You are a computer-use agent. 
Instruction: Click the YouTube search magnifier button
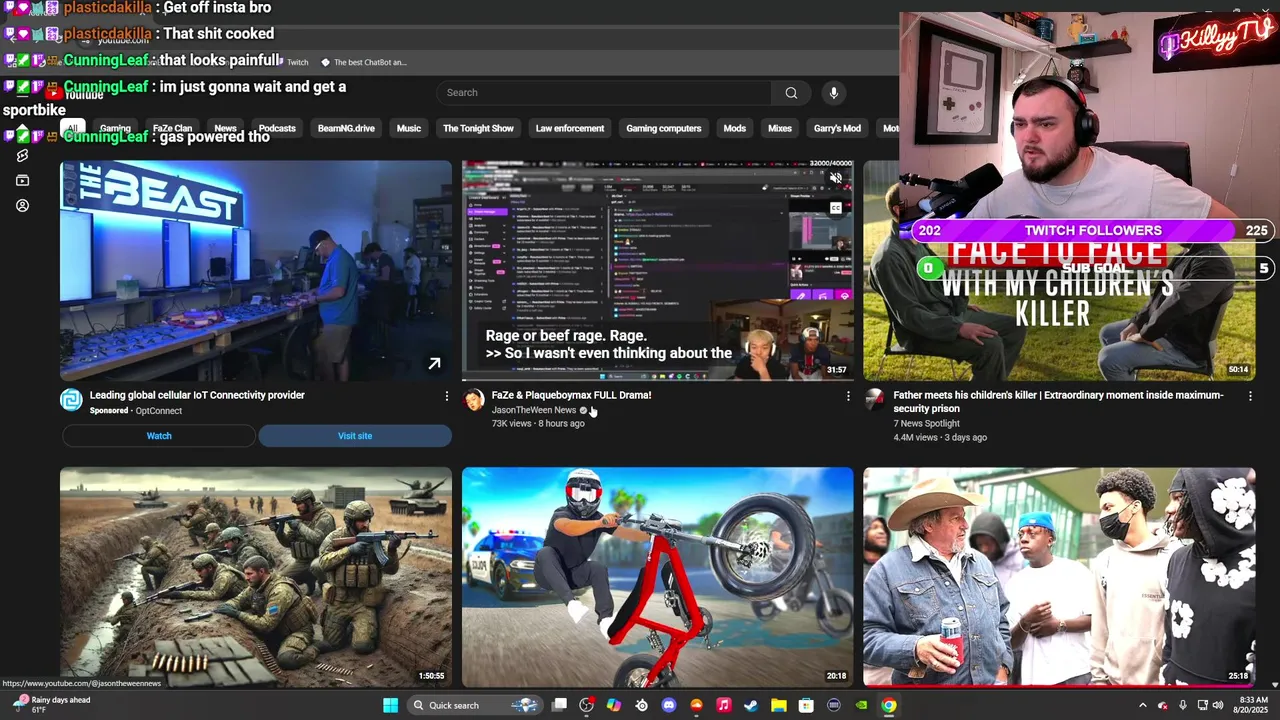pyautogui.click(x=791, y=93)
